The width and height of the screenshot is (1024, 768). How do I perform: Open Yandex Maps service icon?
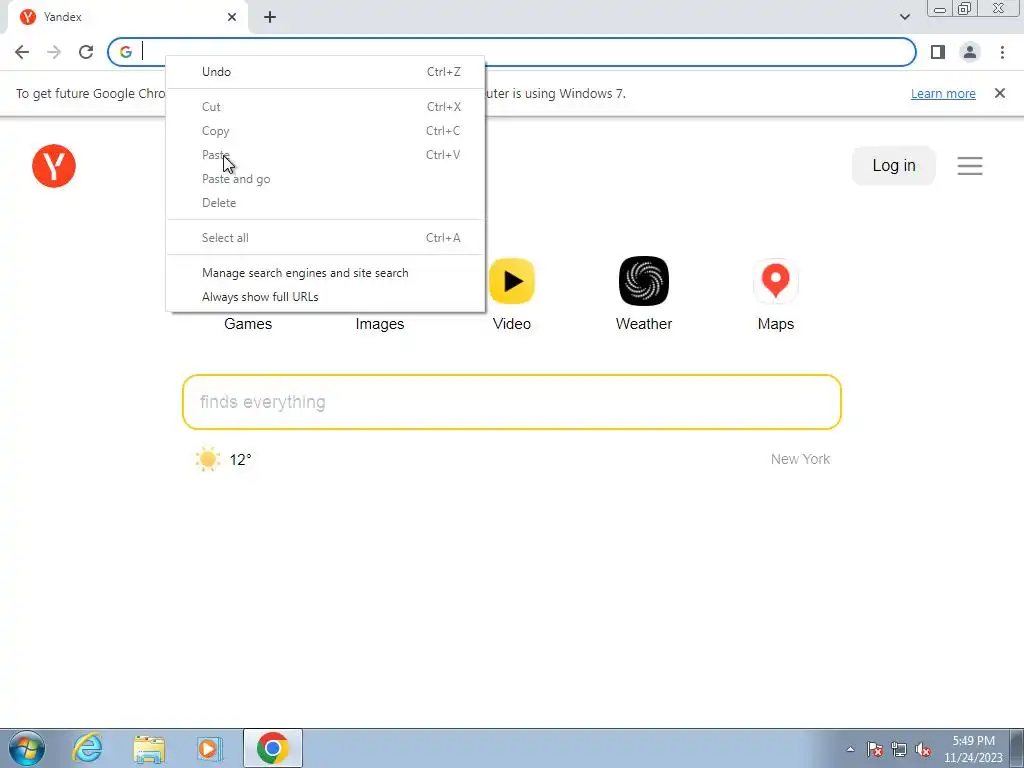click(776, 281)
